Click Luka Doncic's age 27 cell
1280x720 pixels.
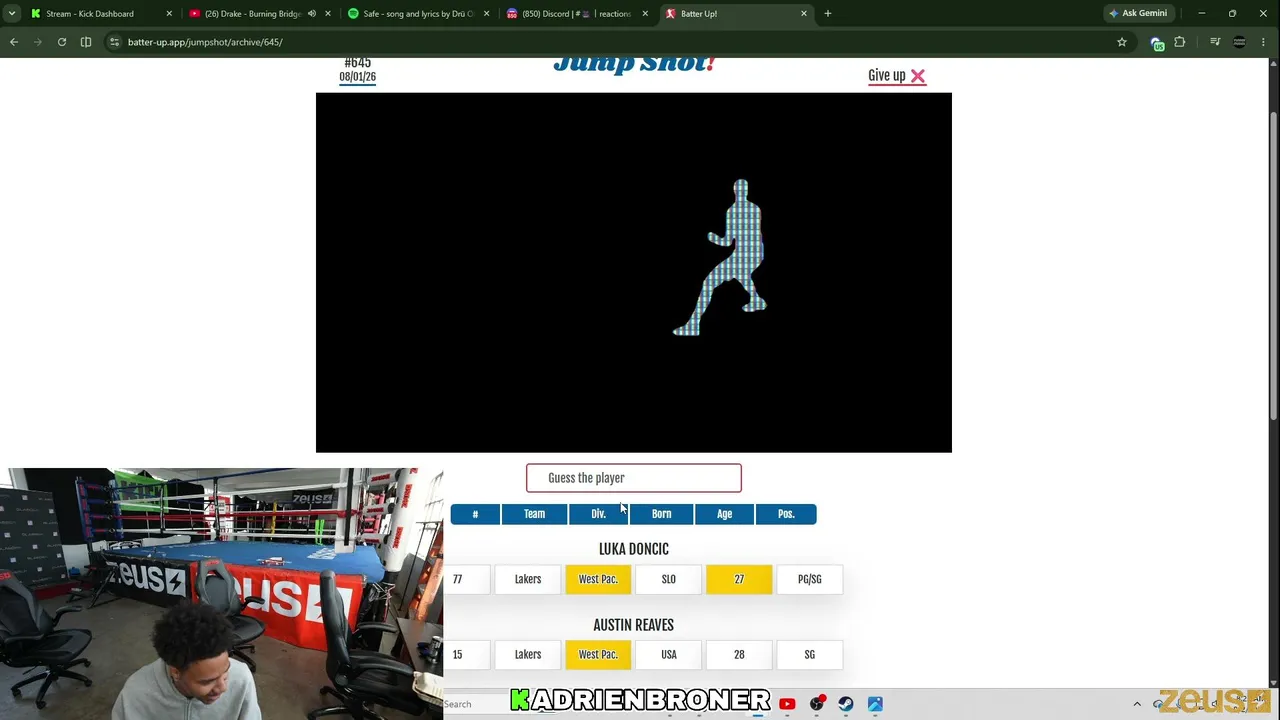point(739,579)
